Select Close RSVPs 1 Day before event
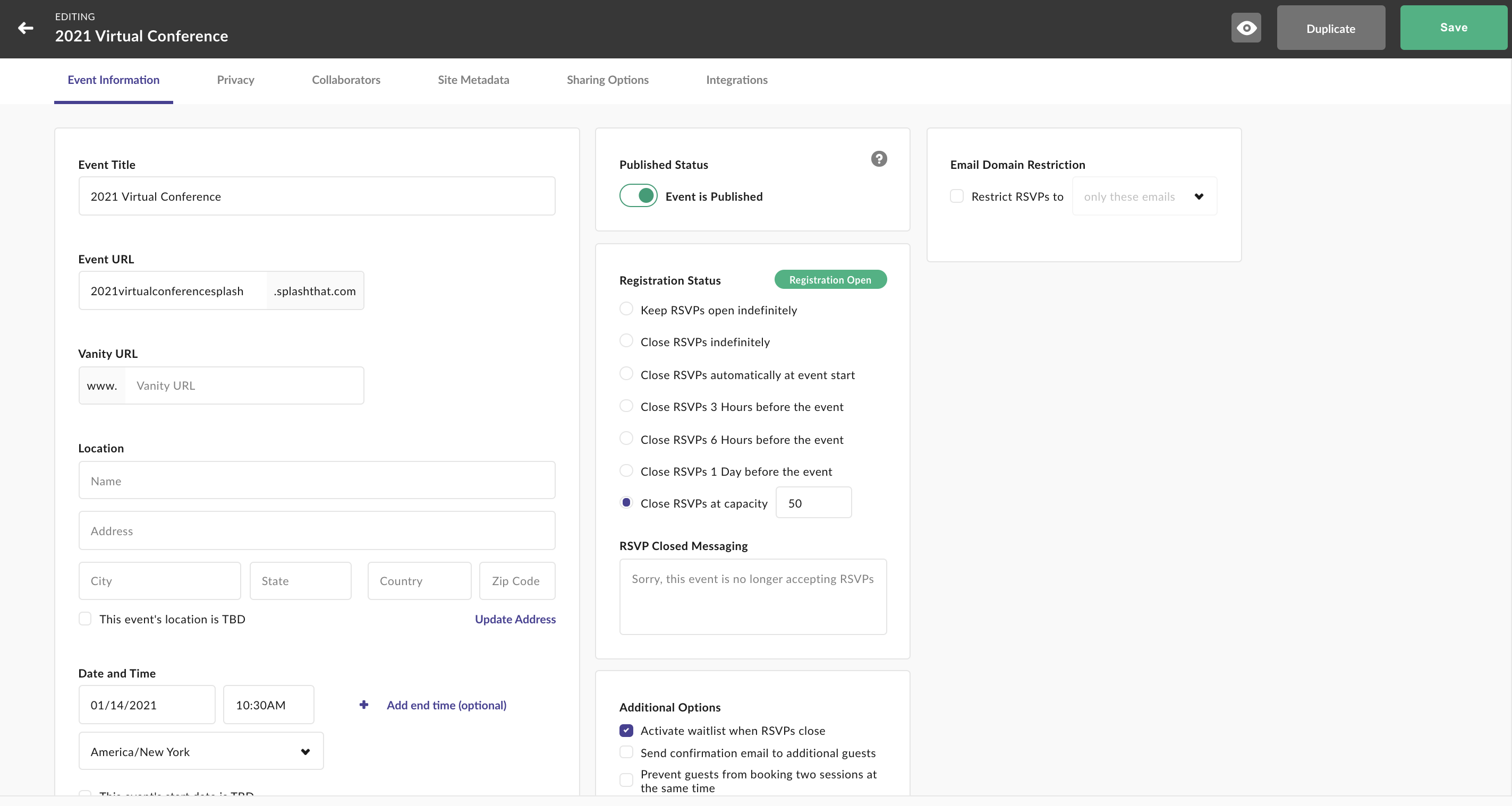The height and width of the screenshot is (806, 1512). tap(626, 470)
